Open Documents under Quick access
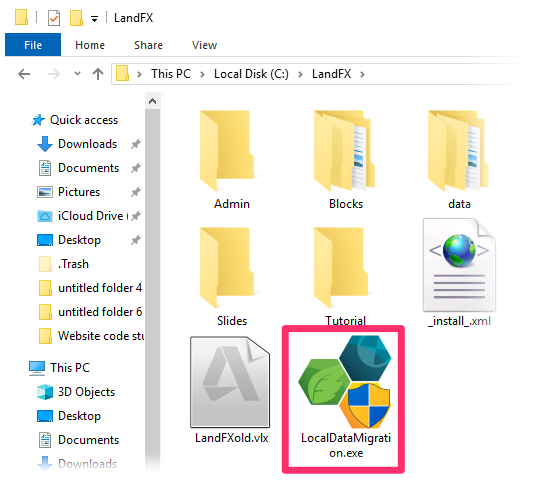Viewport: 554px width, 482px height. [x=88, y=168]
